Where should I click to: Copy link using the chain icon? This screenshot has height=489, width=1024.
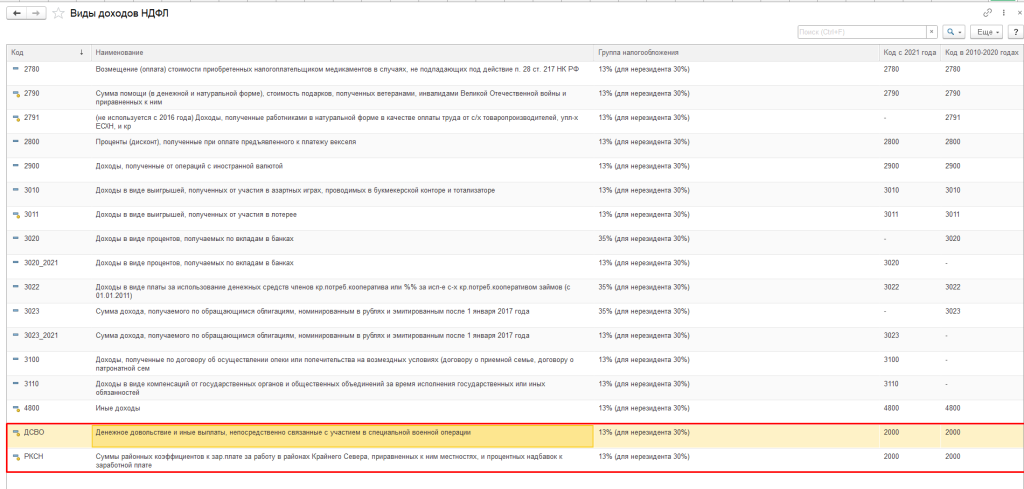988,13
